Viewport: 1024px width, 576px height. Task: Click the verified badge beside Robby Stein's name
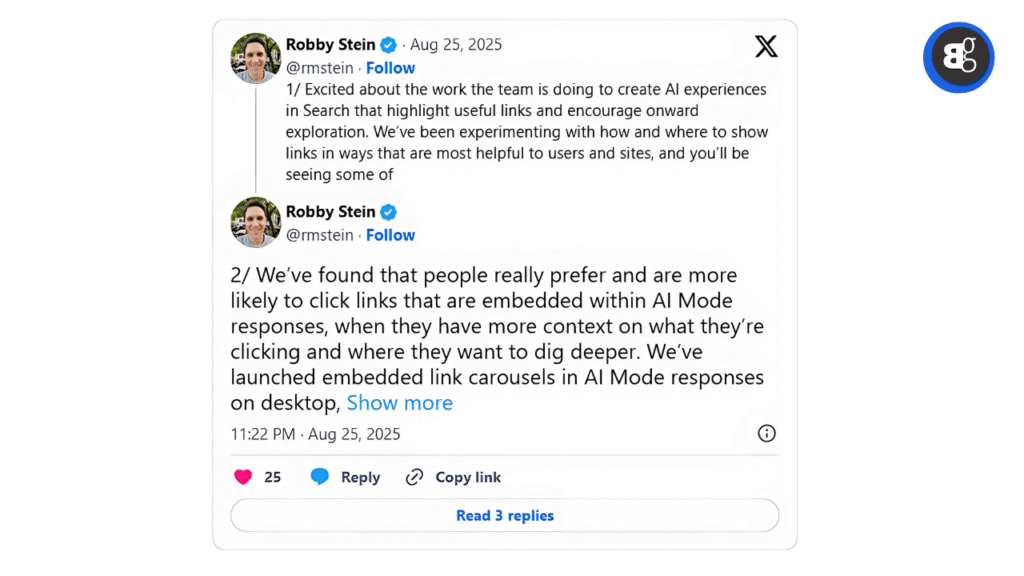coord(388,44)
